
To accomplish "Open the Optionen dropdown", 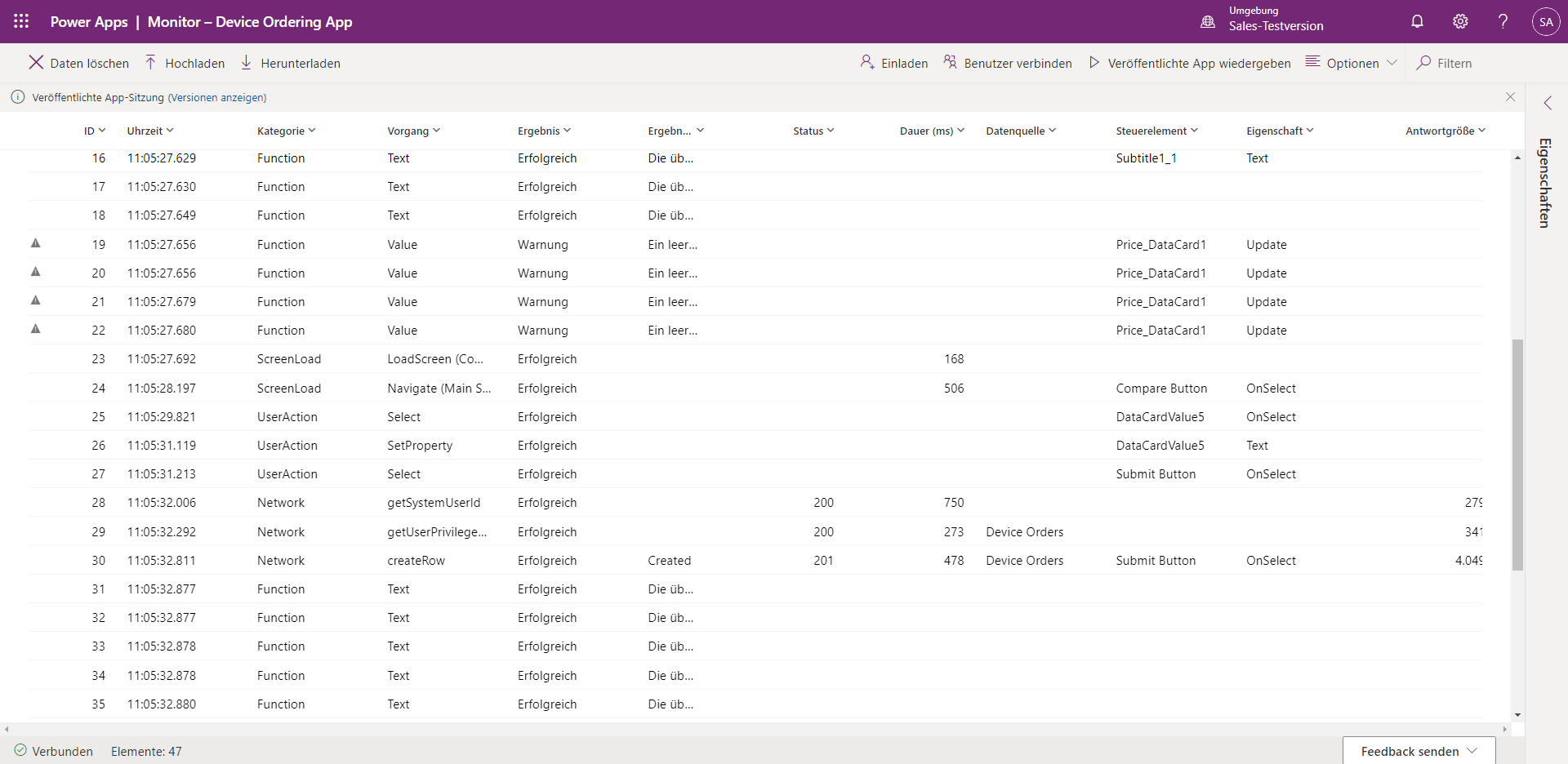I will 1352,64.
